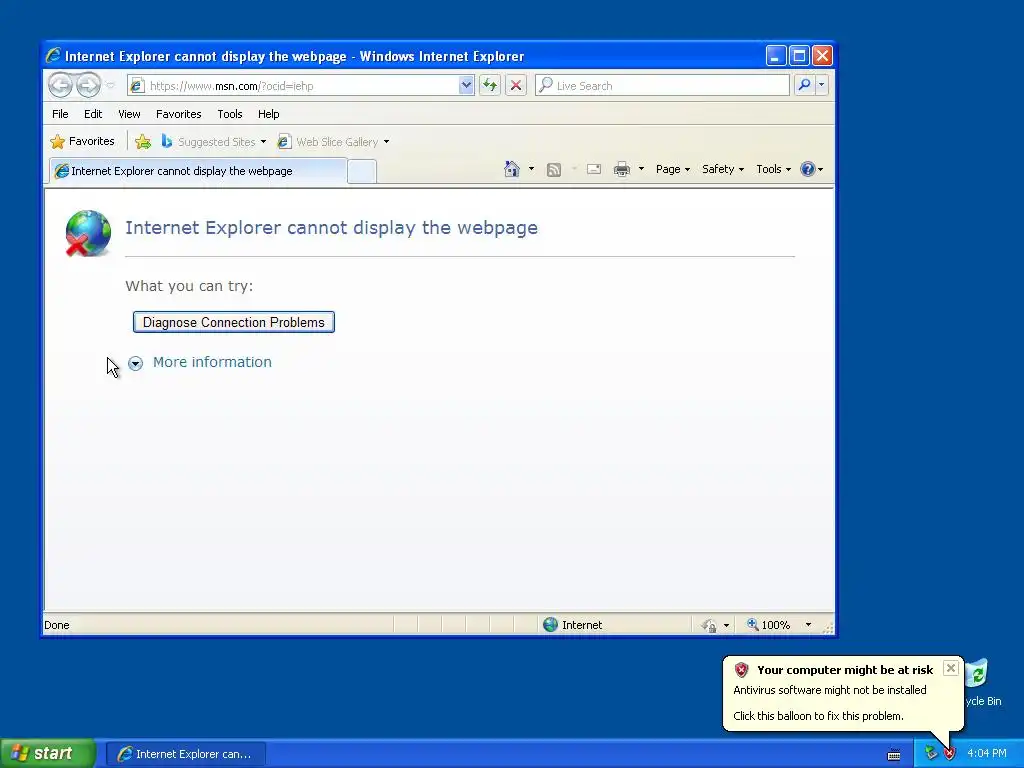Viewport: 1024px width, 768px height.
Task: Expand More information arrow icon
Action: 135,363
